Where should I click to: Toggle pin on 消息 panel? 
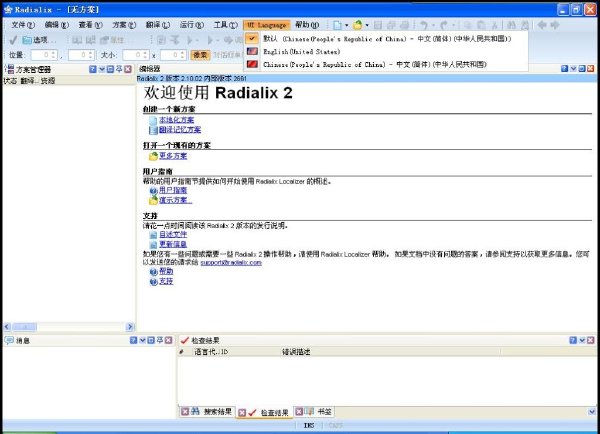click(x=160, y=340)
